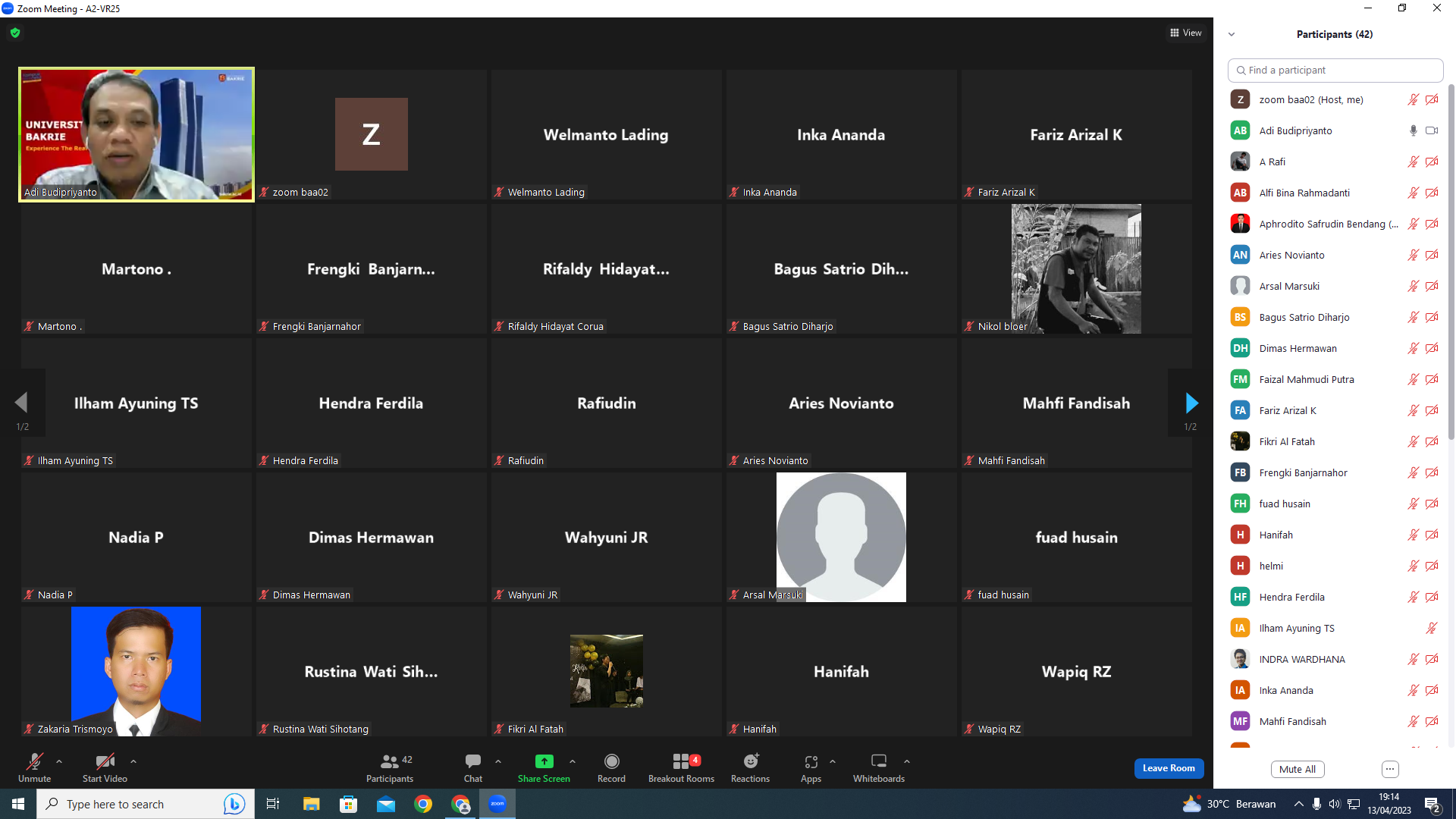
Task: Select Hendra Ferdila in participants list
Action: [1335, 597]
